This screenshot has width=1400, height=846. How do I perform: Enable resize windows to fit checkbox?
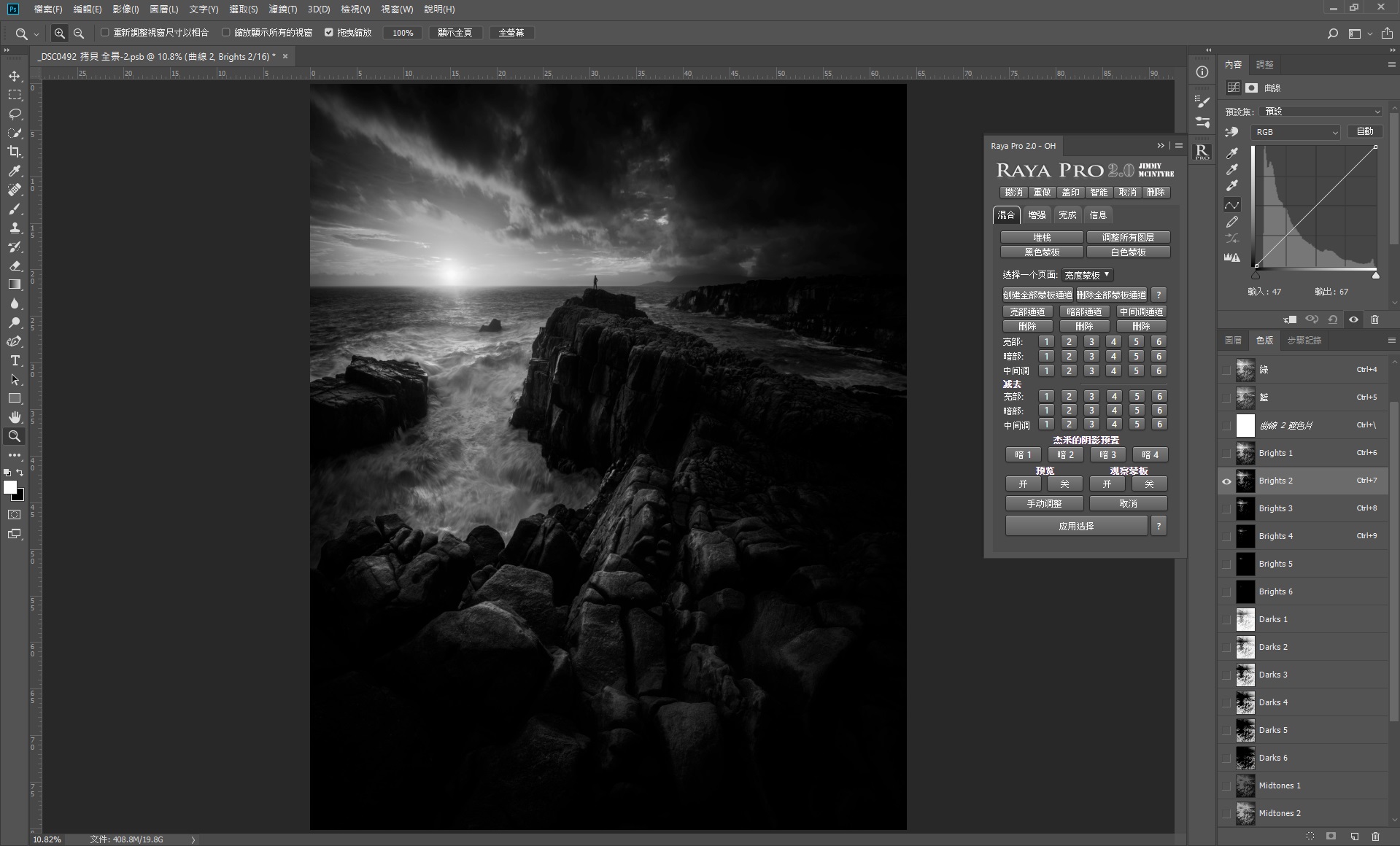[x=105, y=33]
